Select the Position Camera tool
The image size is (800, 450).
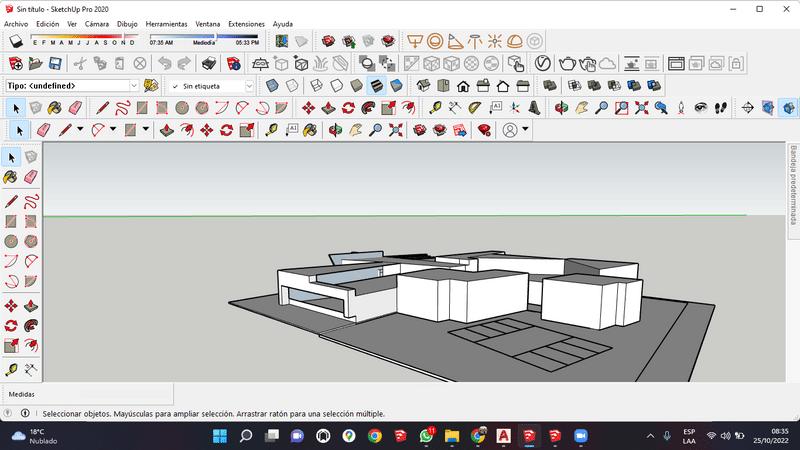pyautogui.click(x=681, y=108)
